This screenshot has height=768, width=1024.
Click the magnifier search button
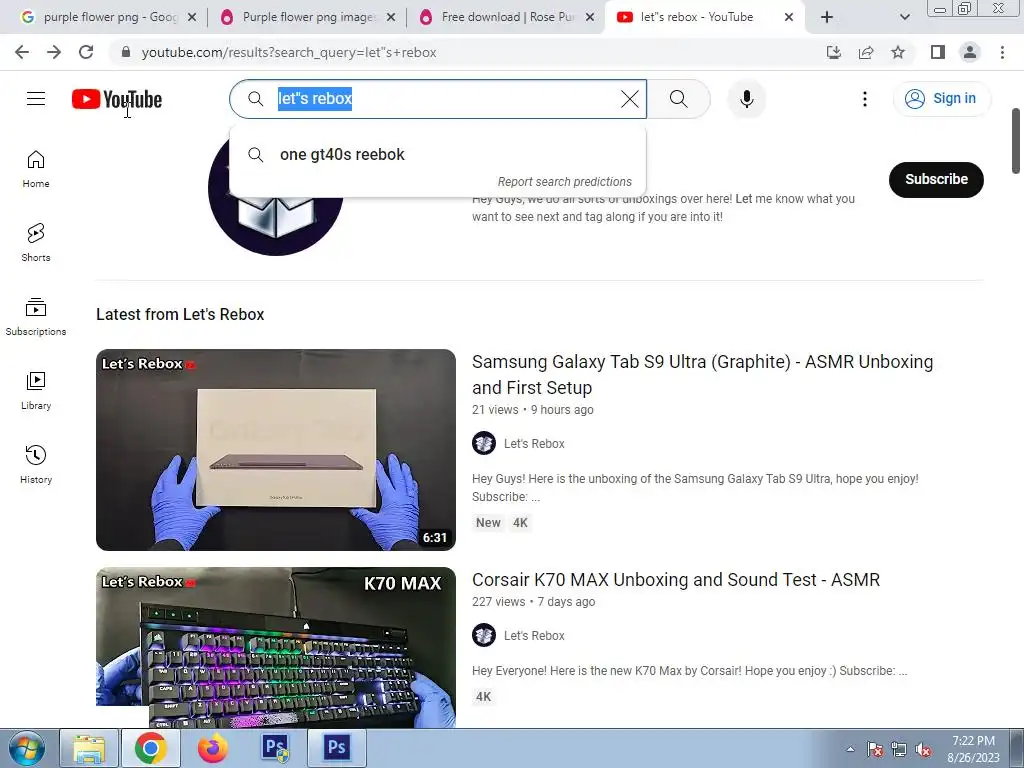[679, 99]
